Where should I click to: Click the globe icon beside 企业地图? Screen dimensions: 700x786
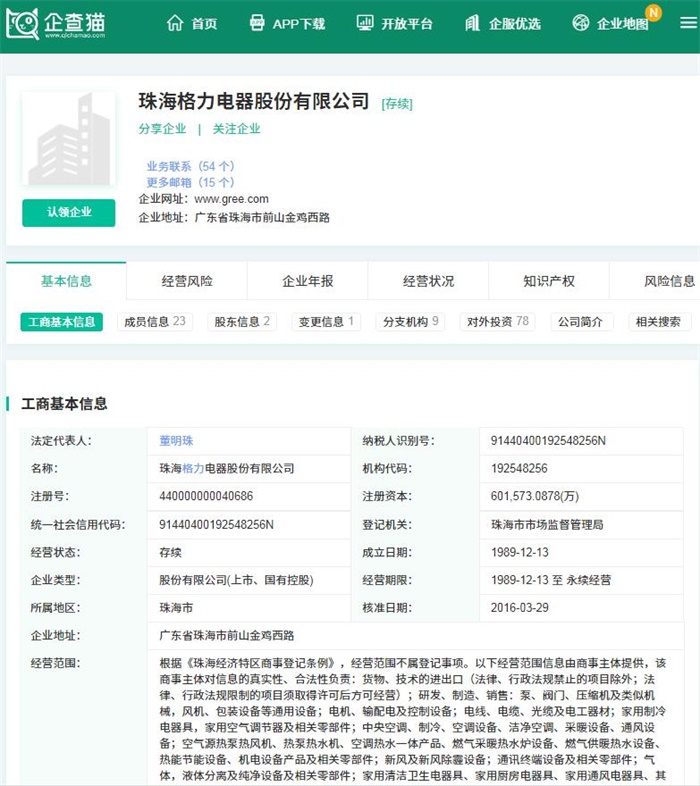coord(581,23)
